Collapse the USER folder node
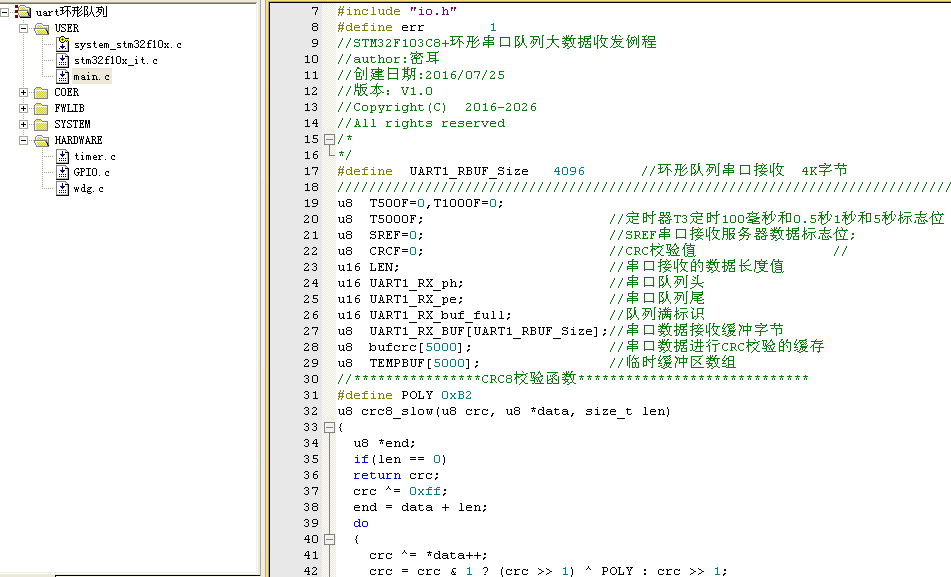 click(x=22, y=29)
